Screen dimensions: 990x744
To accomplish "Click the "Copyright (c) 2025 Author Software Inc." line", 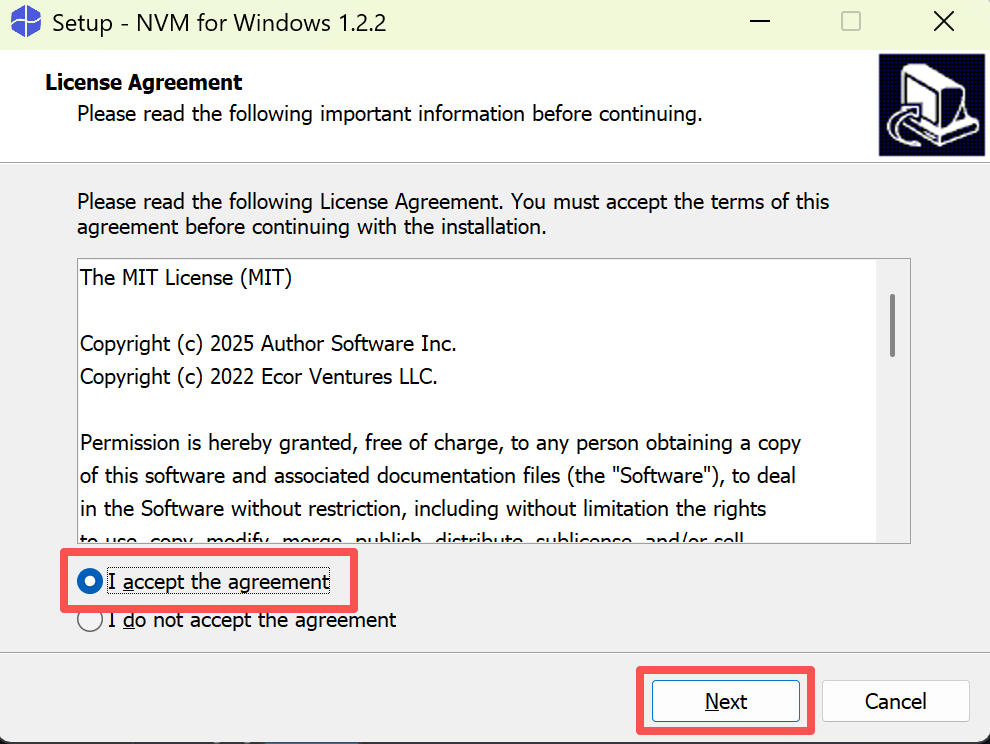I will point(268,344).
